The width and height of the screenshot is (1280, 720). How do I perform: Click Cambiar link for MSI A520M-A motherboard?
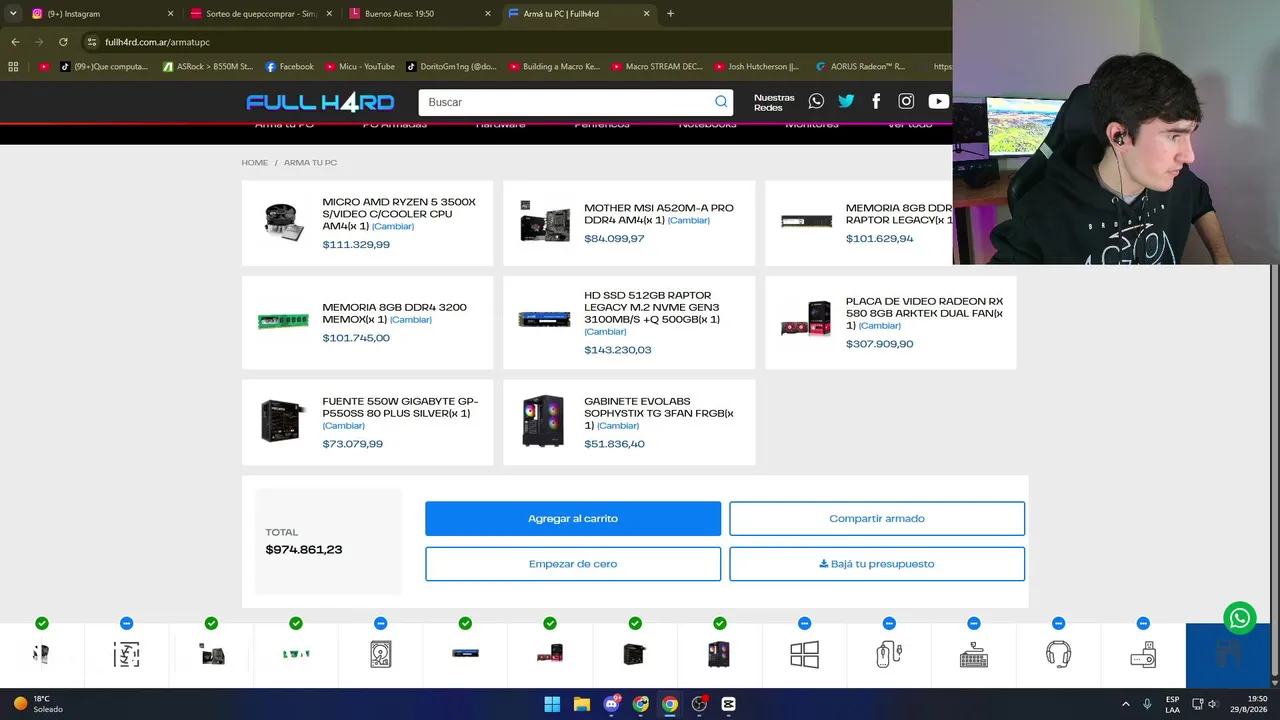[689, 221]
